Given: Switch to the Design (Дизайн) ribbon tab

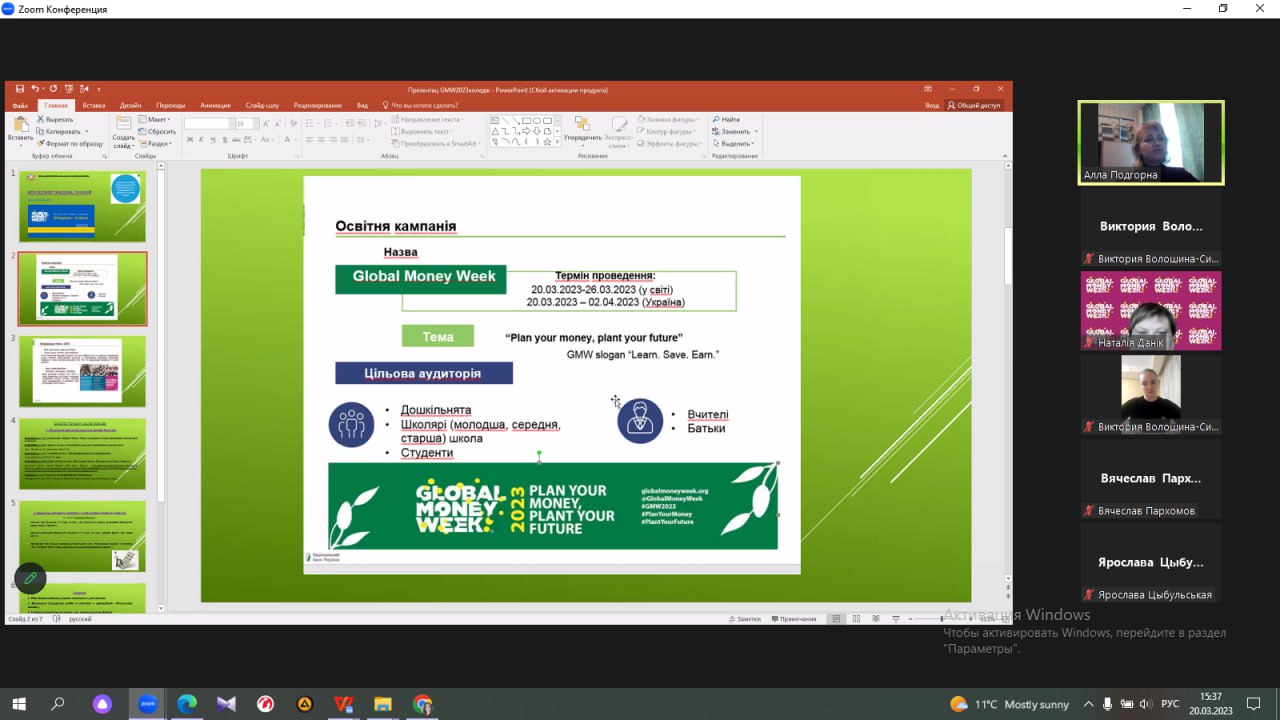Looking at the screenshot, I should [131, 105].
